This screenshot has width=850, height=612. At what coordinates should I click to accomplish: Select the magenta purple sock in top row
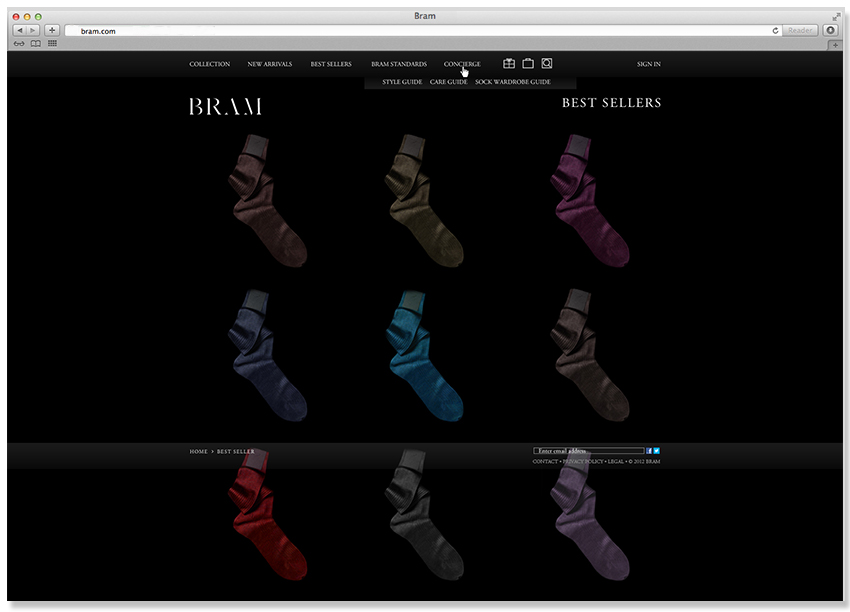[x=589, y=201]
